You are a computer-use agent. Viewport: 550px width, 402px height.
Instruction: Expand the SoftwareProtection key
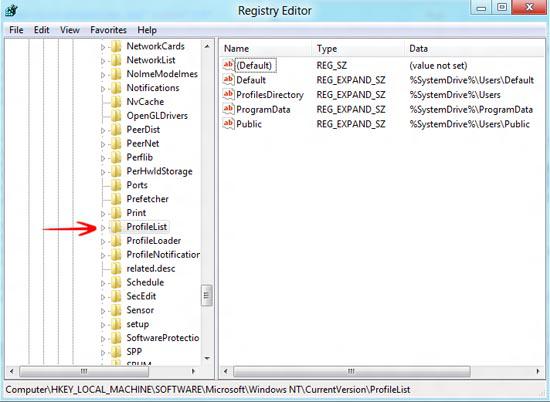[103, 339]
